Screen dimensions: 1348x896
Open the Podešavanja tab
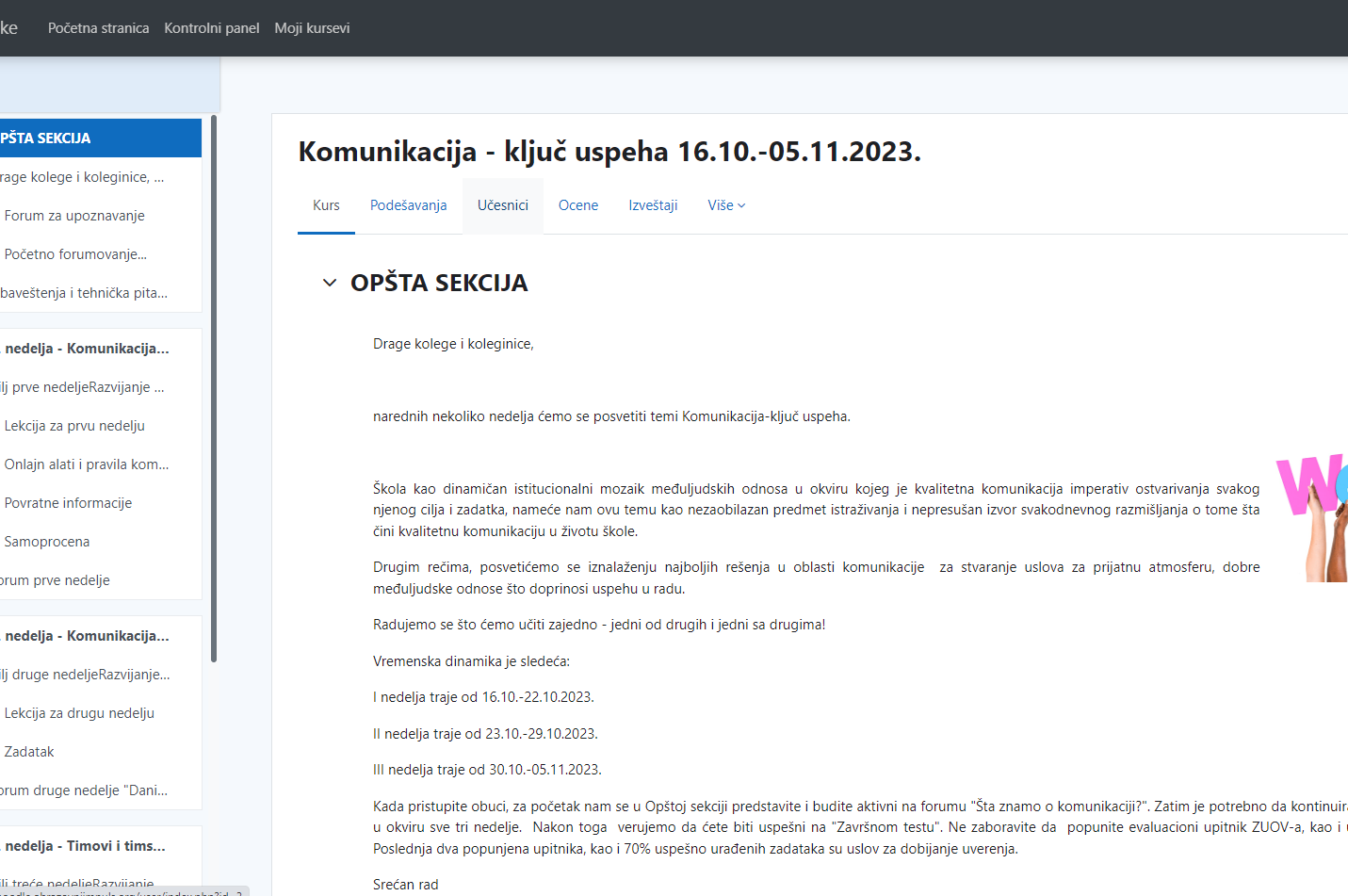pyautogui.click(x=408, y=205)
